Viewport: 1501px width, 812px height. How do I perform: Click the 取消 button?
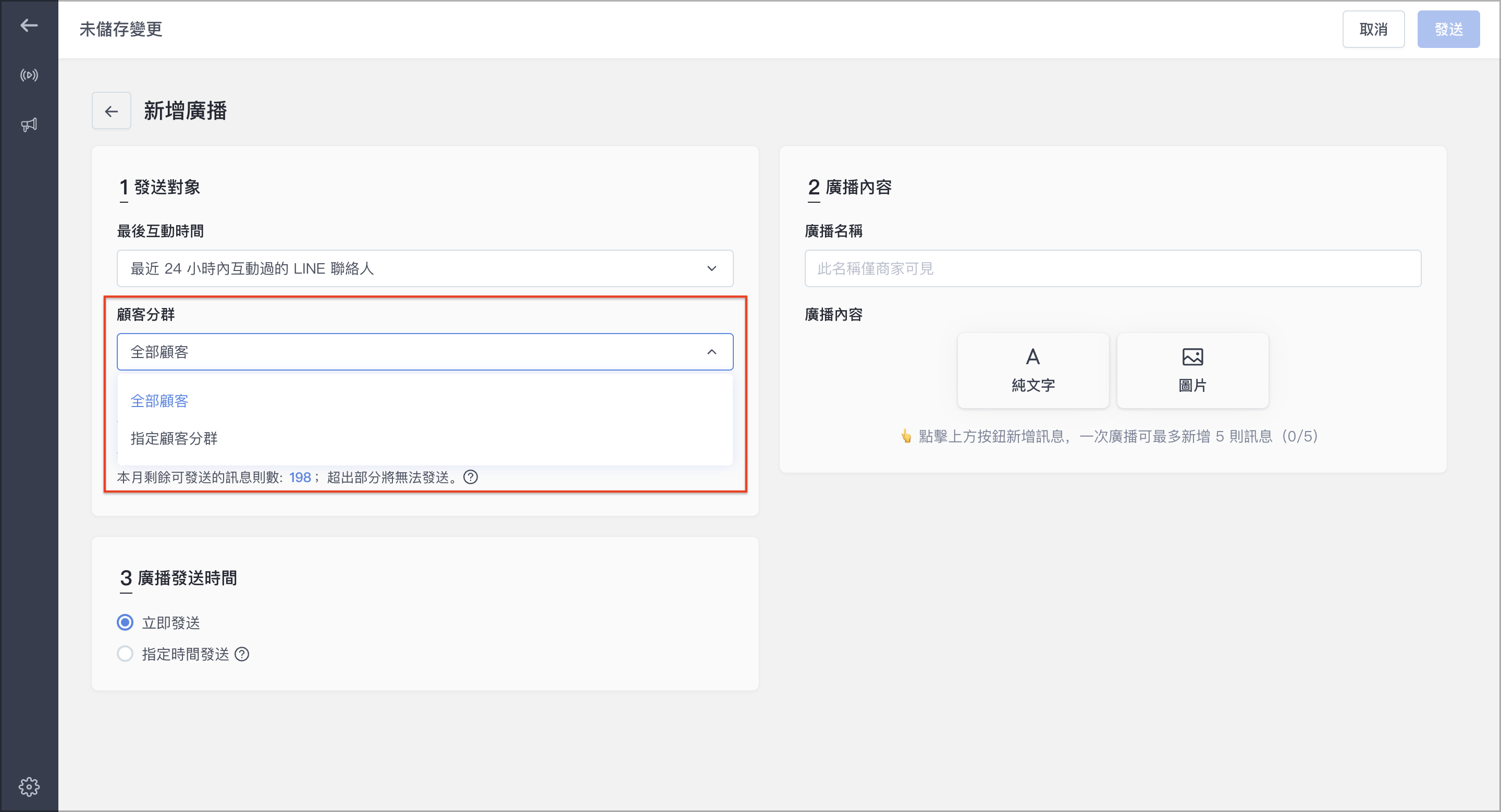coord(1373,29)
